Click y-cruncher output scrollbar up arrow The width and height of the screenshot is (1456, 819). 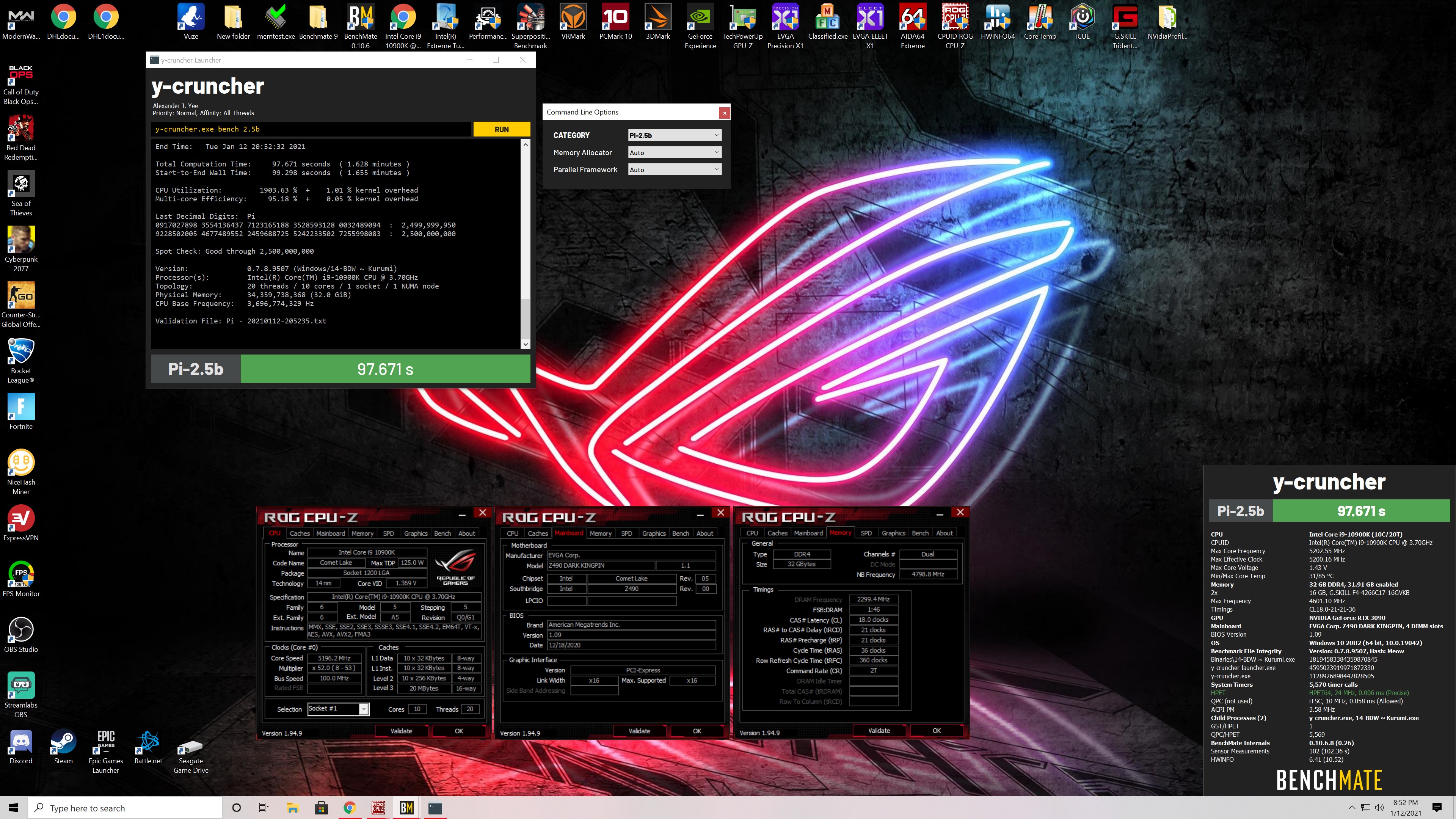point(525,145)
